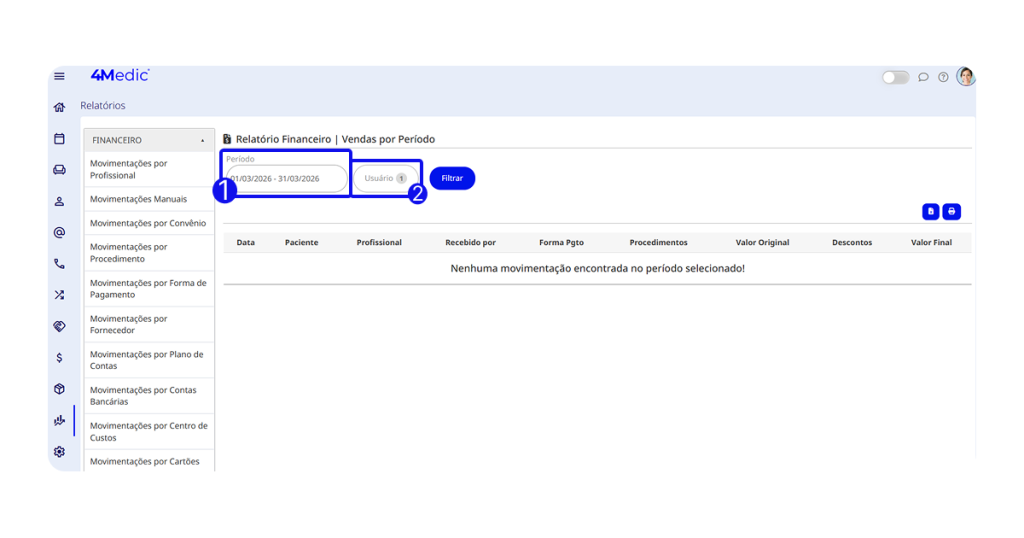Open the calendar icon in sidebar
Image resolution: width=1024 pixels, height=538 pixels.
pos(59,139)
